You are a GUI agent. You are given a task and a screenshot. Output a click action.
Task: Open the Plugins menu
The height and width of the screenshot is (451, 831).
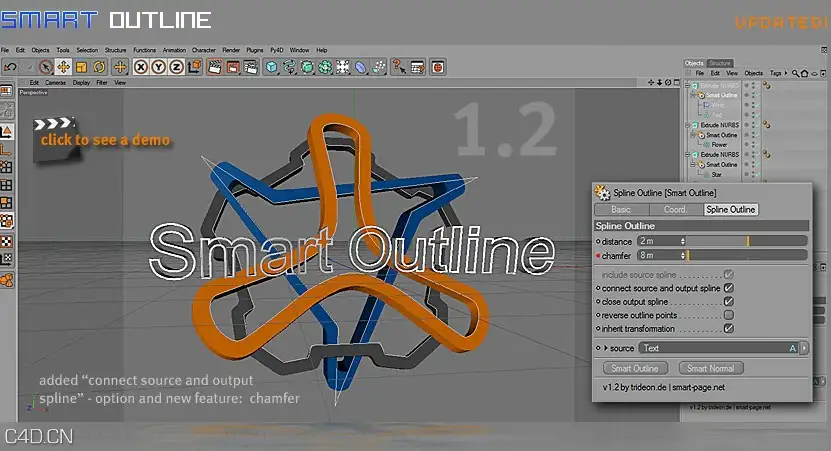click(255, 50)
